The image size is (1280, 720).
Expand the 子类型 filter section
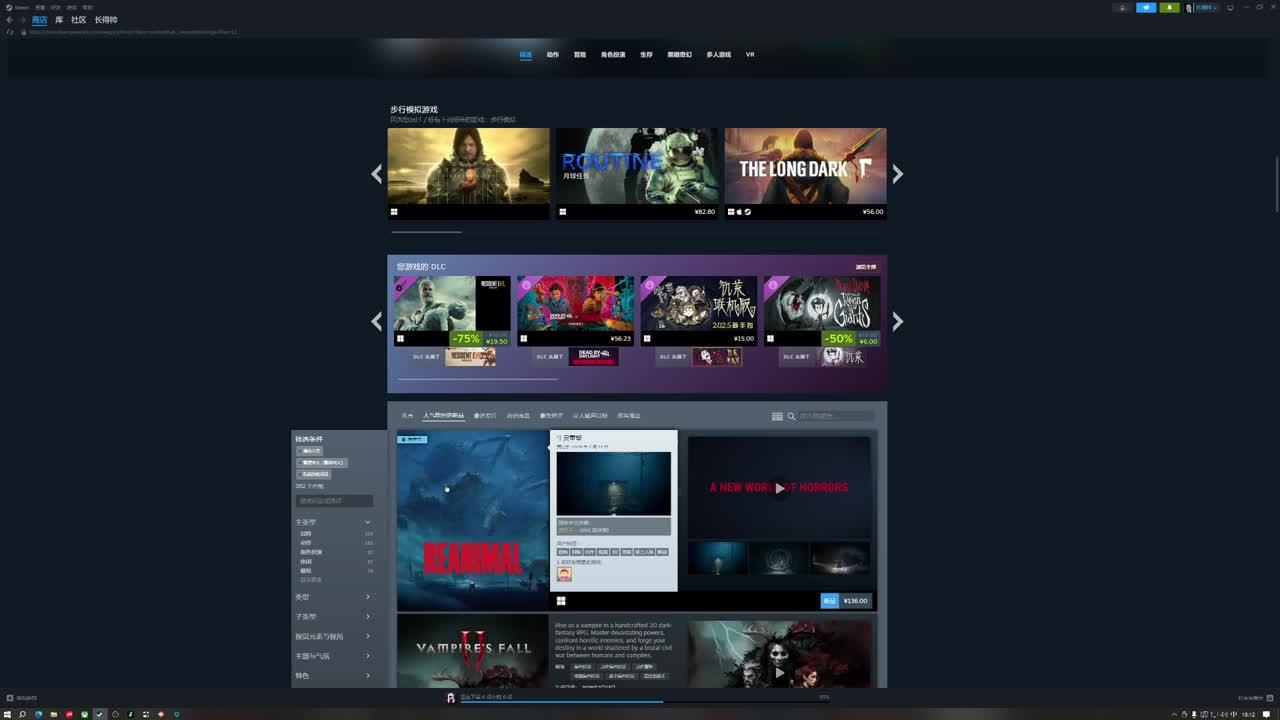click(x=333, y=616)
